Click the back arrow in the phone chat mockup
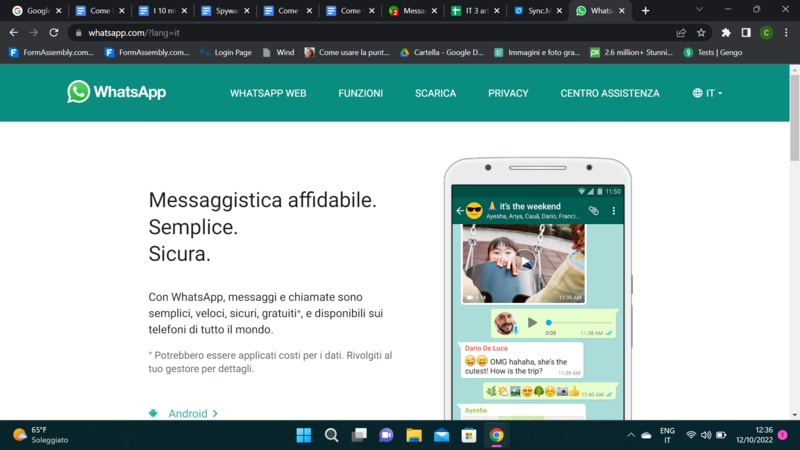The width and height of the screenshot is (800, 450). pos(460,210)
